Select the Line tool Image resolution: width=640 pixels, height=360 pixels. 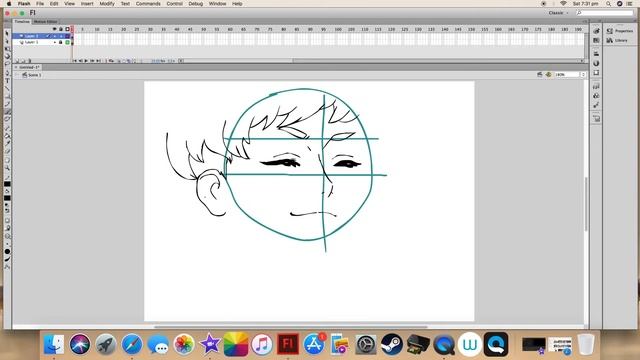[x=7, y=89]
